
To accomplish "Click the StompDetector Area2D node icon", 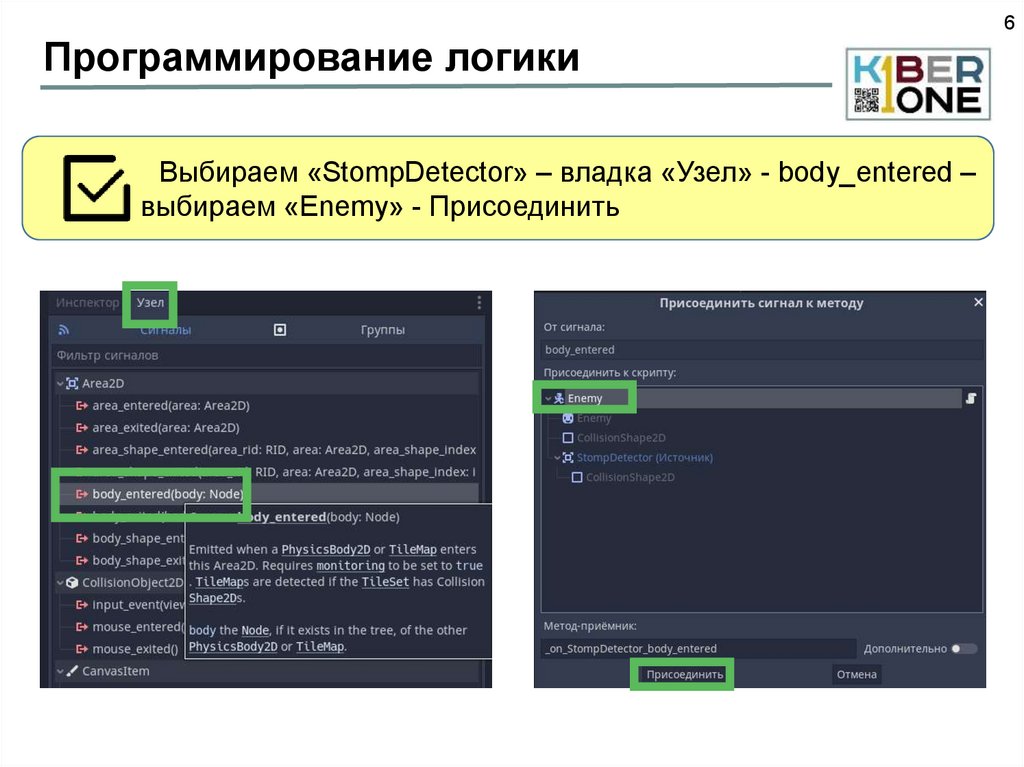I will coord(568,458).
